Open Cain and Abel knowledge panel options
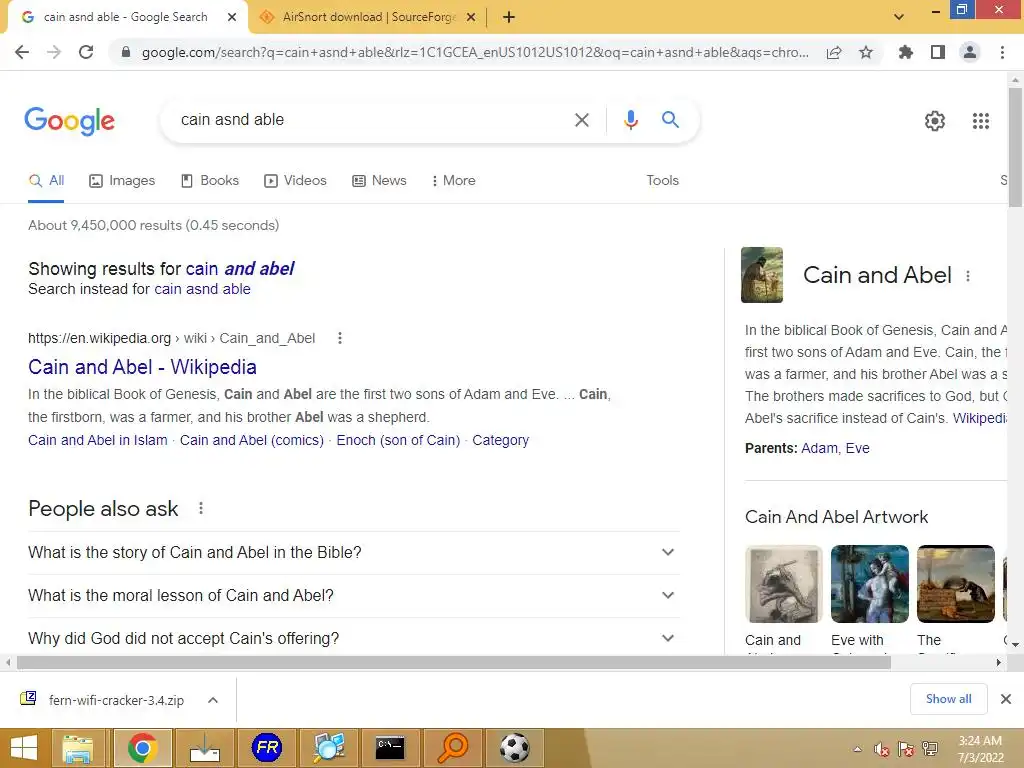Screen dimensions: 1024x768 coord(968,276)
